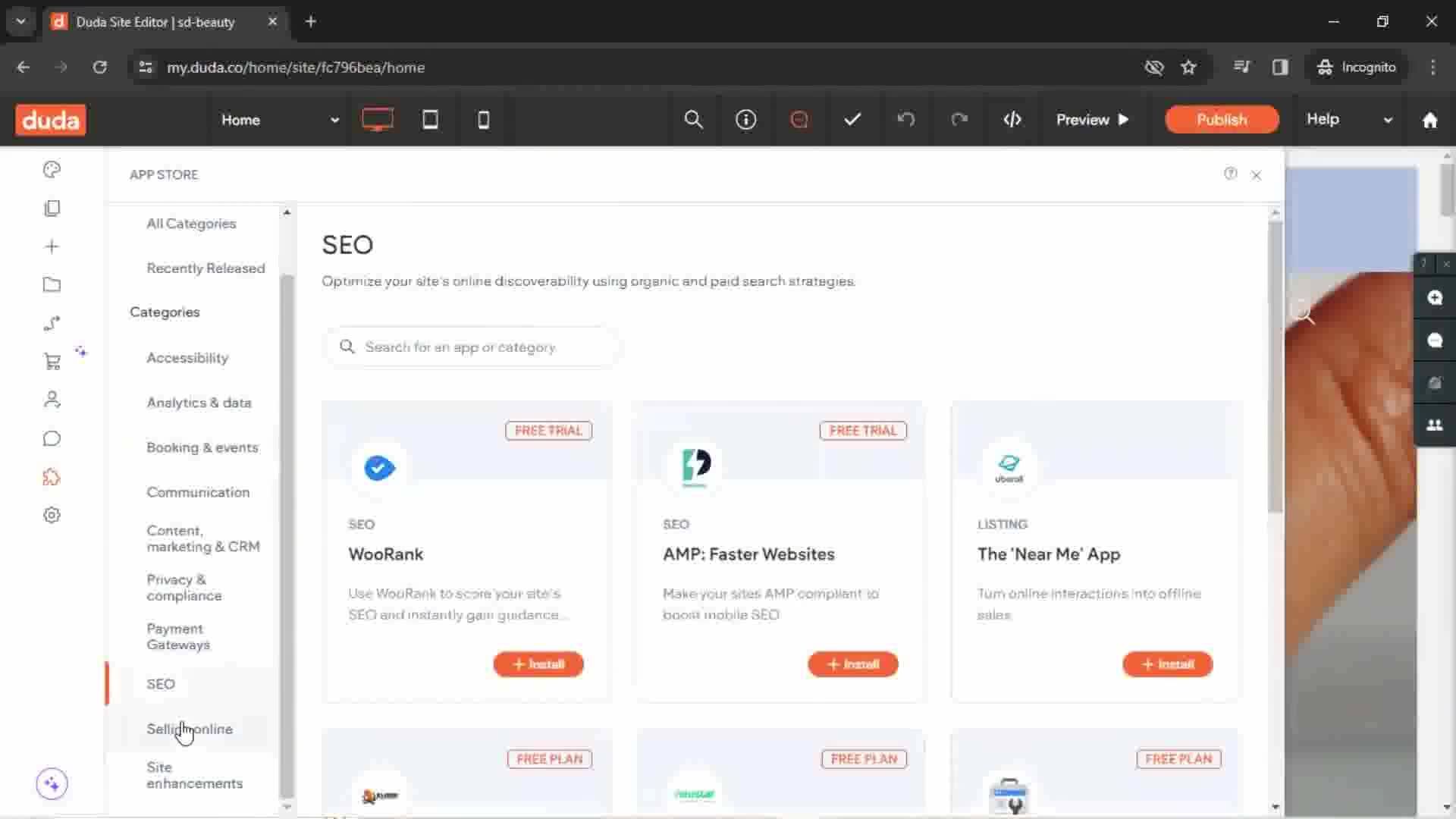
Task: Open the Membership person icon in sidebar
Action: (52, 400)
